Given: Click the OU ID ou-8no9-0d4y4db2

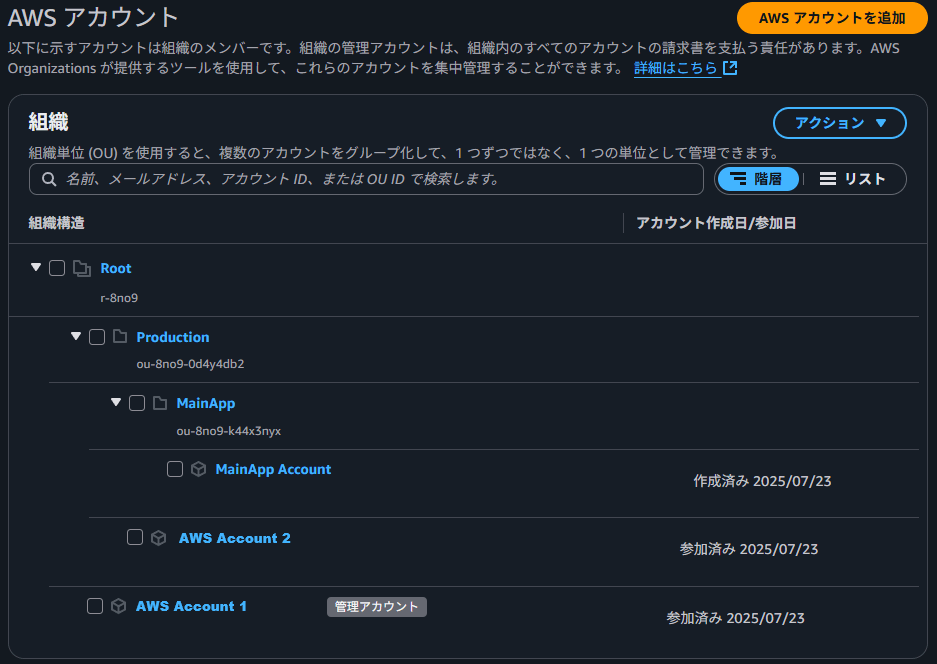Looking at the screenshot, I should click(190, 364).
